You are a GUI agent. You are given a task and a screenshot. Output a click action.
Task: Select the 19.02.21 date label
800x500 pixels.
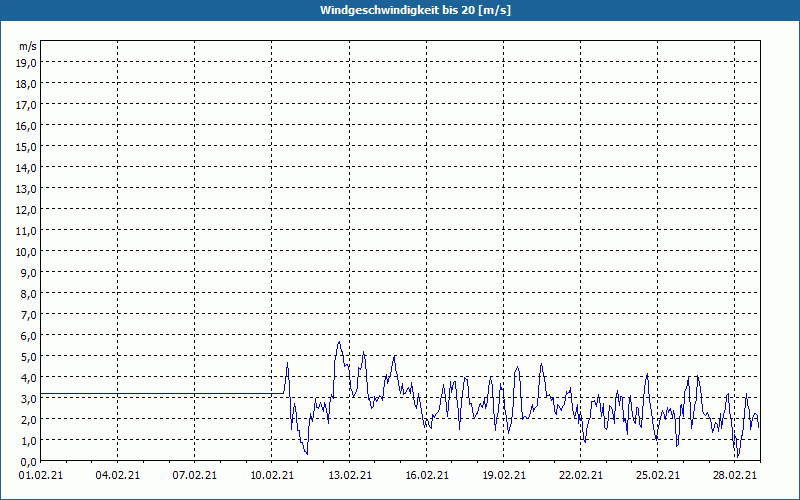[503, 476]
